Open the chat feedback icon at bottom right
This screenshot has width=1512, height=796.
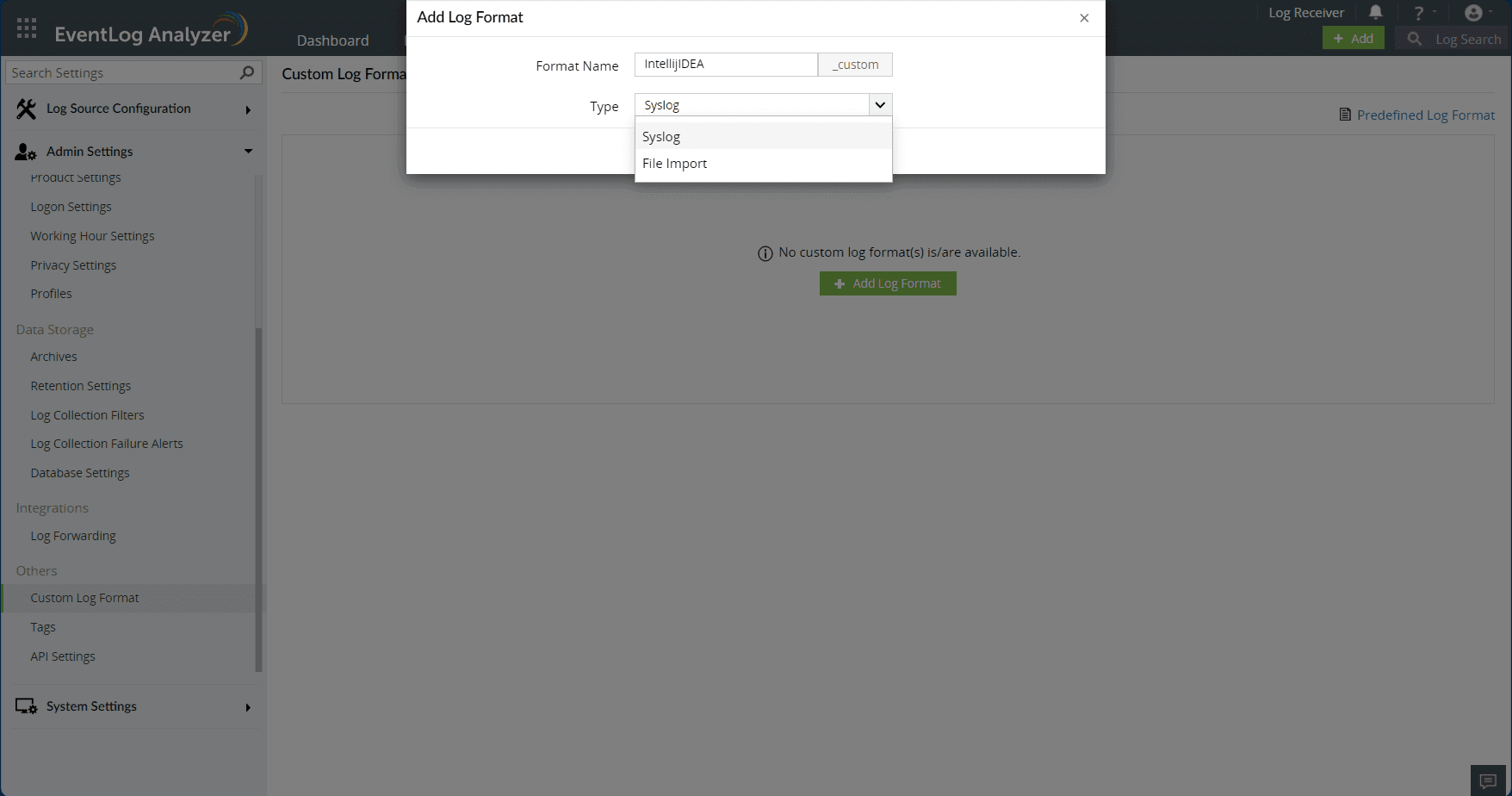tap(1488, 780)
